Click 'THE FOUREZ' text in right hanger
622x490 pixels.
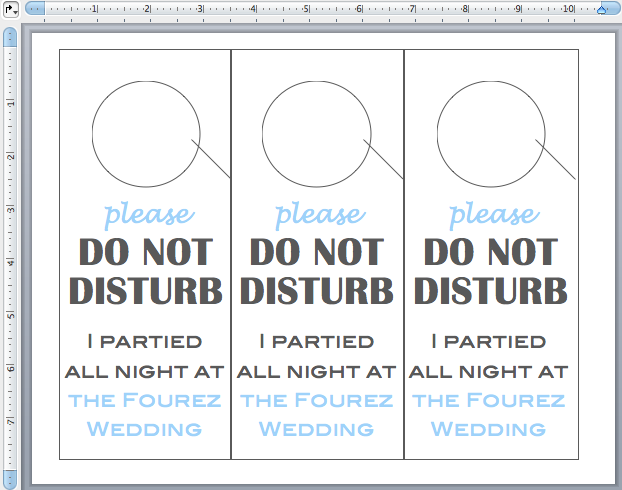point(488,400)
